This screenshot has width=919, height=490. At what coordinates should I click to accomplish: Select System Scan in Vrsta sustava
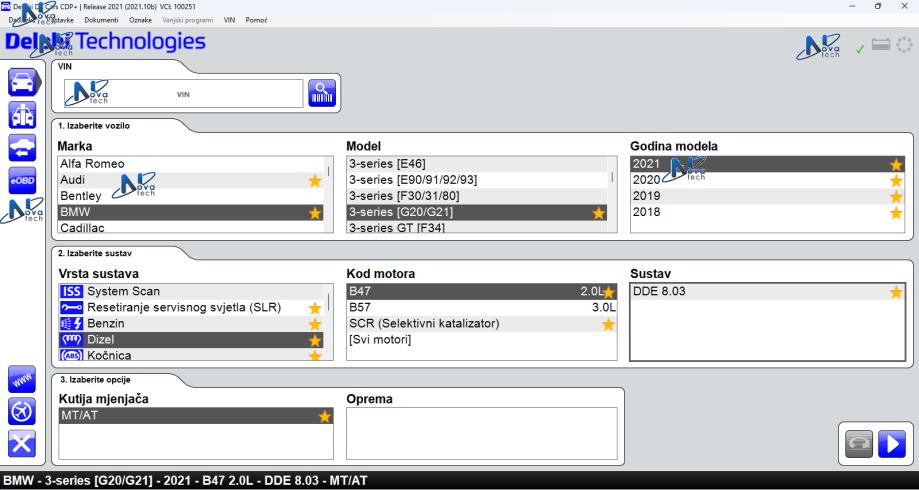[191, 291]
